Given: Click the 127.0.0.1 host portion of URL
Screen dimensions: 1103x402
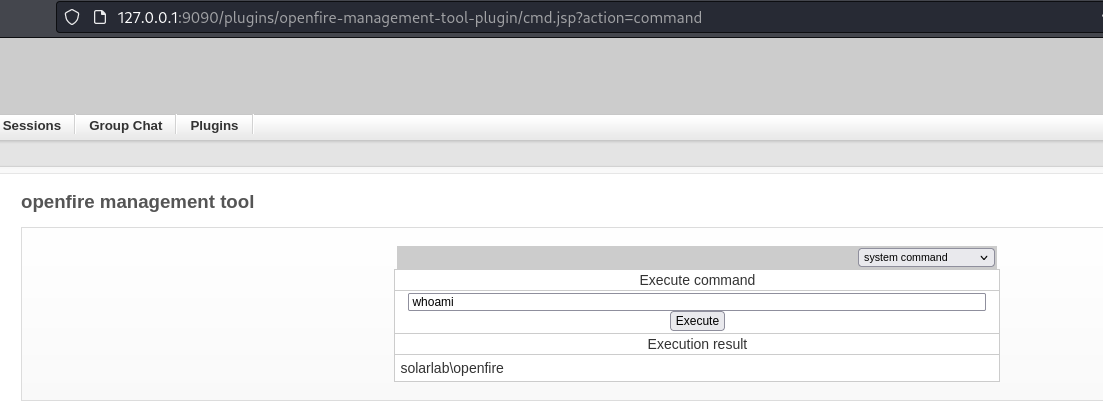Looking at the screenshot, I should 148,18.
